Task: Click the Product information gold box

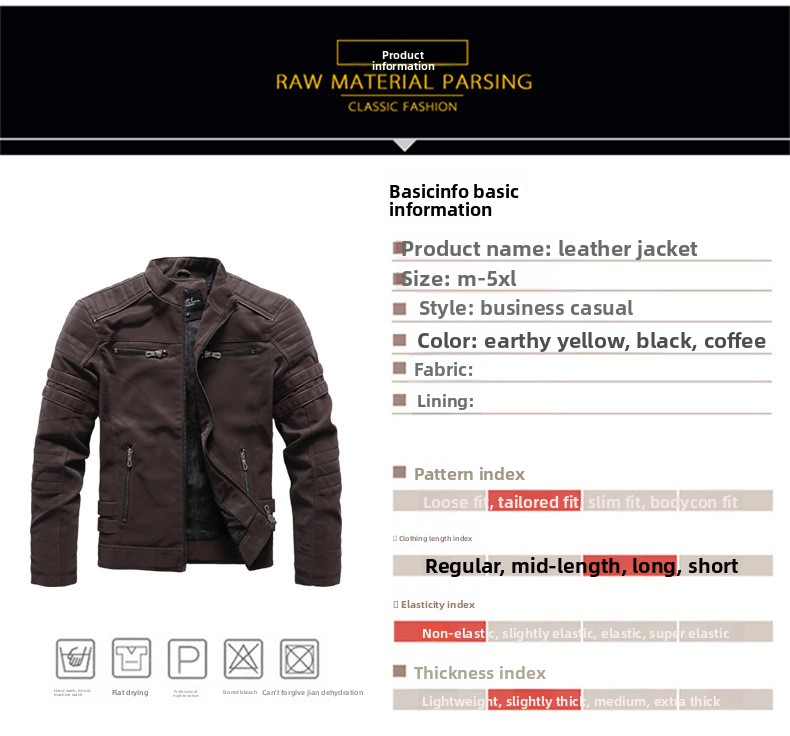Action: pyautogui.click(x=403, y=53)
